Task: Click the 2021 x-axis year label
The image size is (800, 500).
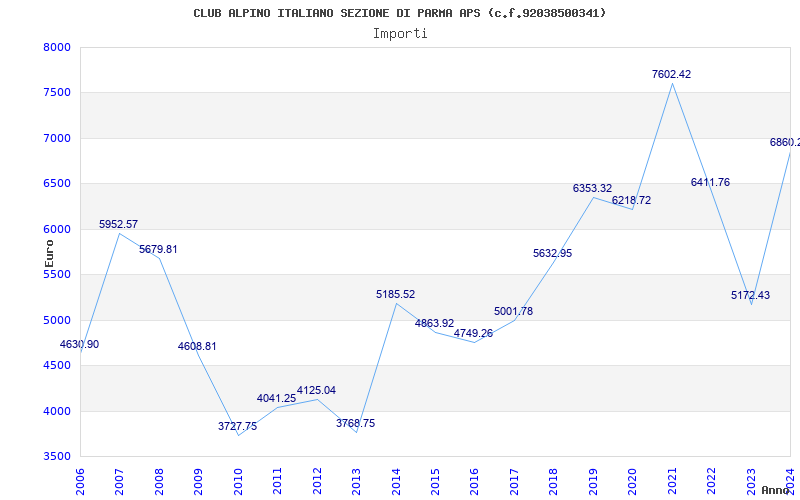Action: [x=672, y=481]
